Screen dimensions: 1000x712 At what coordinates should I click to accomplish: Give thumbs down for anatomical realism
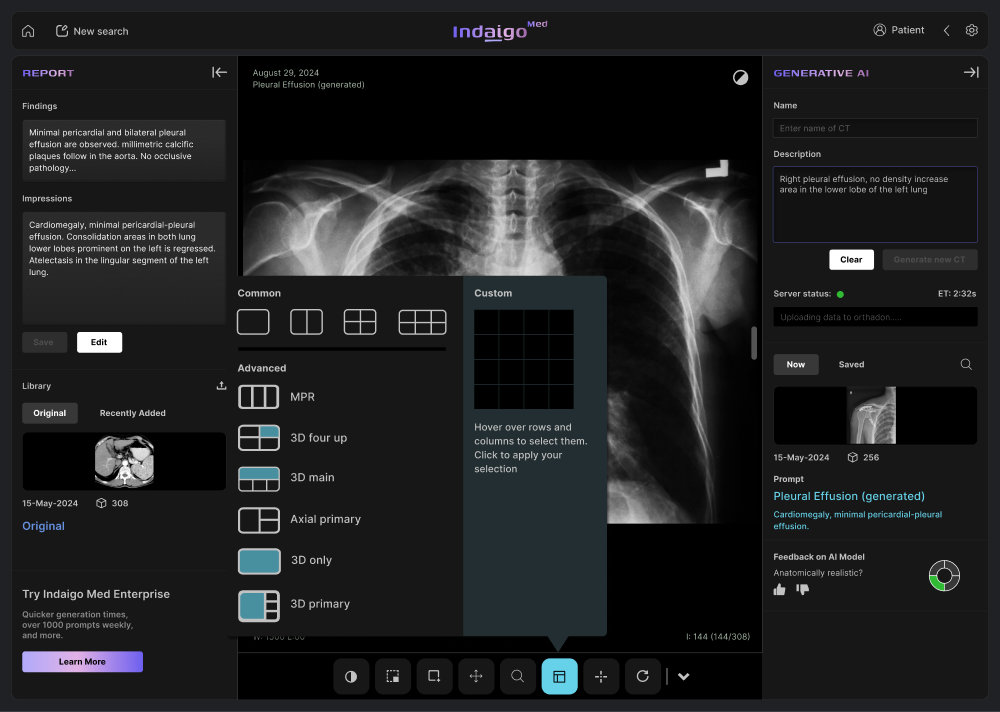802,590
